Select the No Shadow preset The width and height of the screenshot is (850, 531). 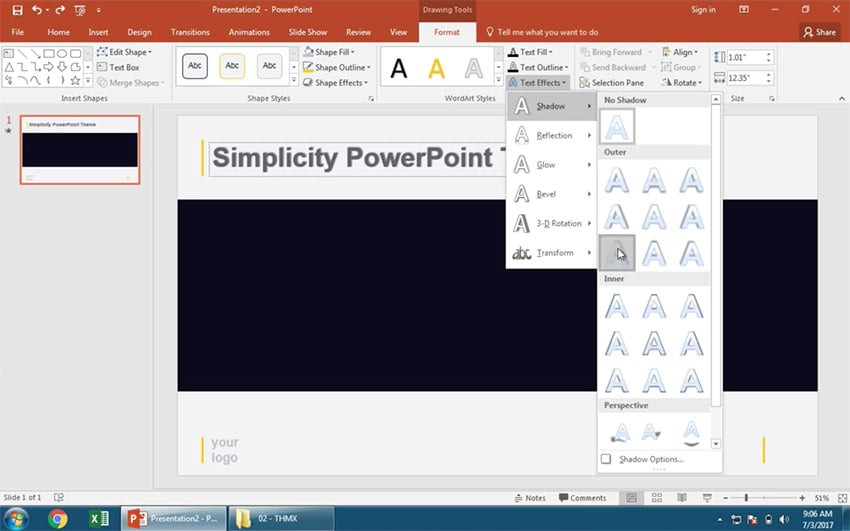[617, 127]
